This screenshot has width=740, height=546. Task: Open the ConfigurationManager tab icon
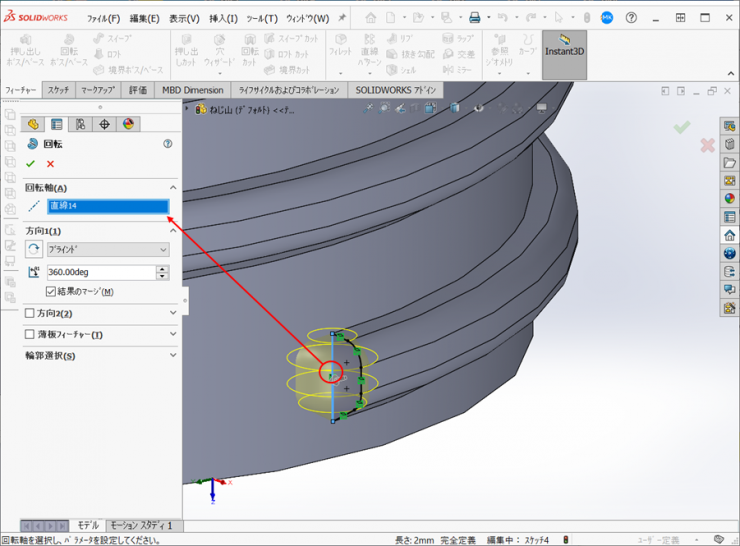coord(80,124)
